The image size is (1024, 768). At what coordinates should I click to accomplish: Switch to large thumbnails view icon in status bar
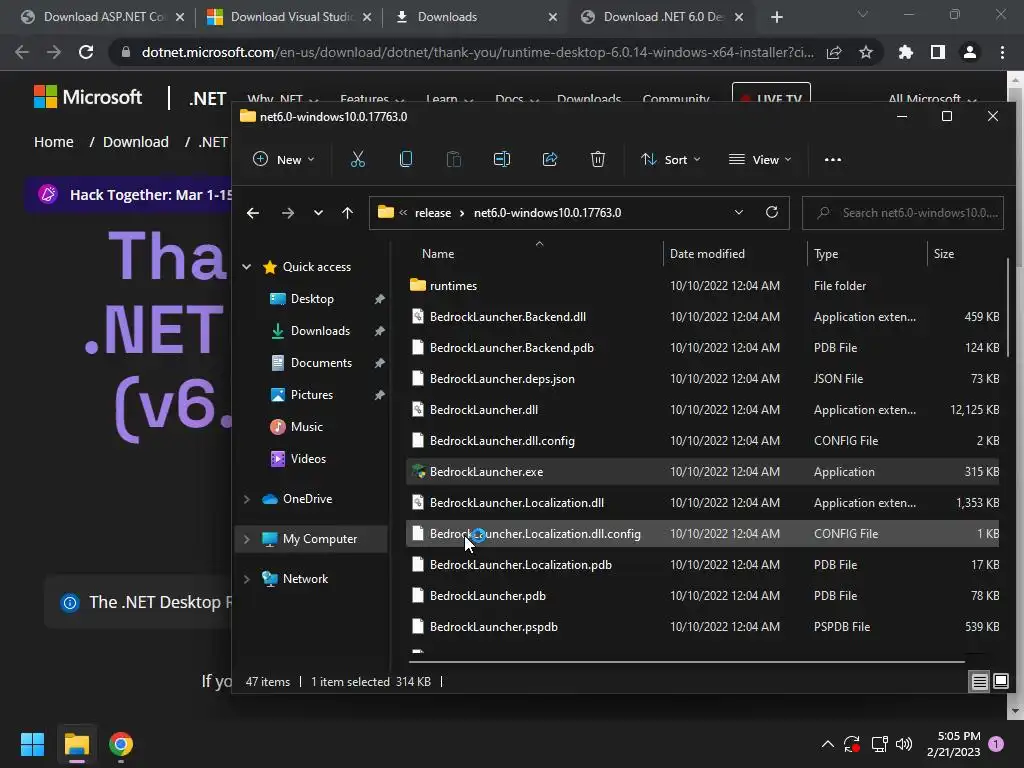pos(1000,682)
